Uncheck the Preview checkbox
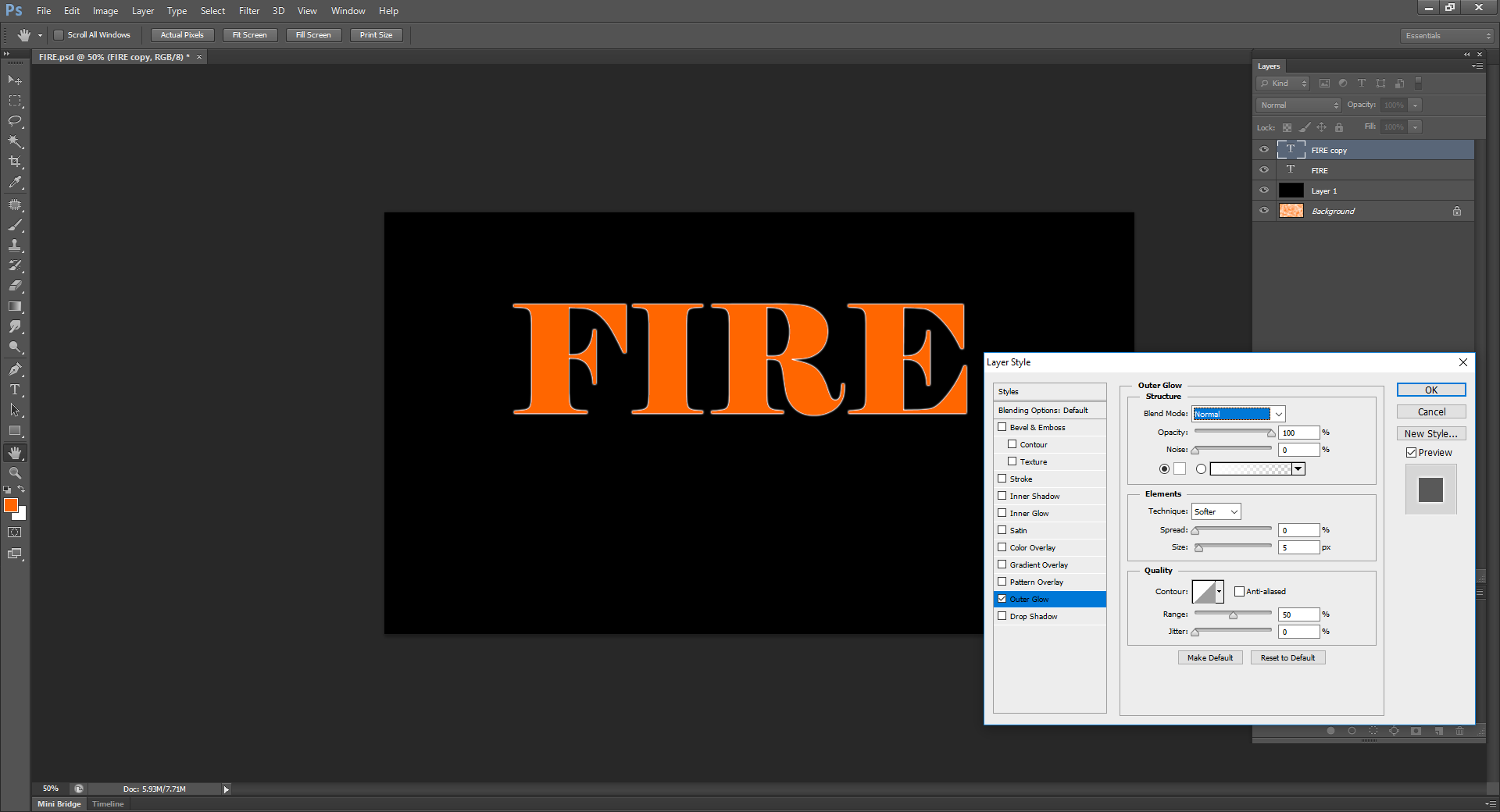1500x812 pixels. (x=1412, y=452)
